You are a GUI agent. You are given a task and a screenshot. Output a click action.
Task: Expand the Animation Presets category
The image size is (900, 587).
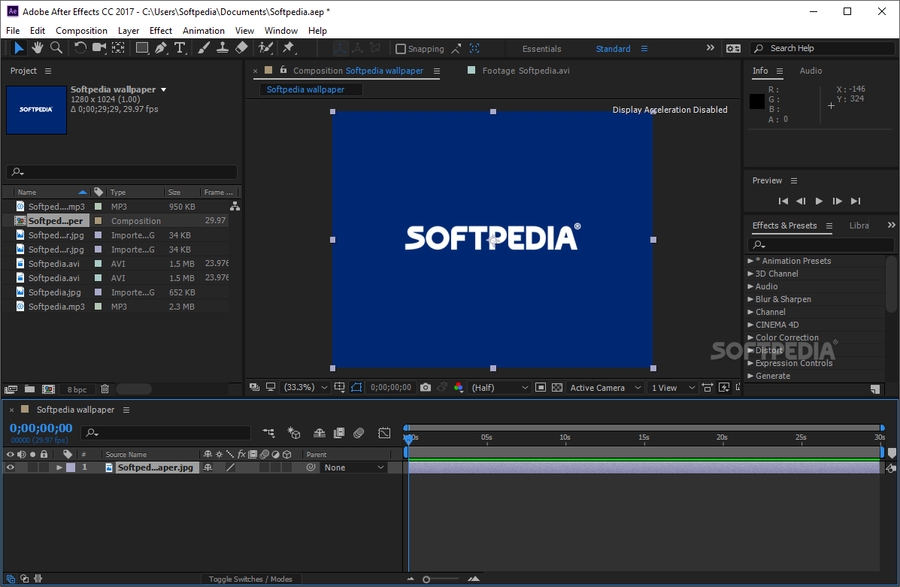pyautogui.click(x=751, y=261)
